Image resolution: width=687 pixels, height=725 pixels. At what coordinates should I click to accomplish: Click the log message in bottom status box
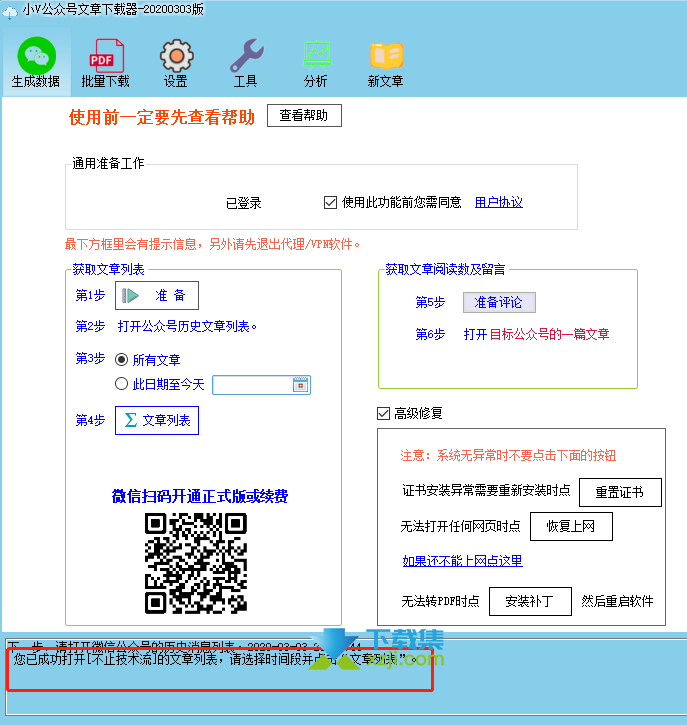tap(215, 658)
